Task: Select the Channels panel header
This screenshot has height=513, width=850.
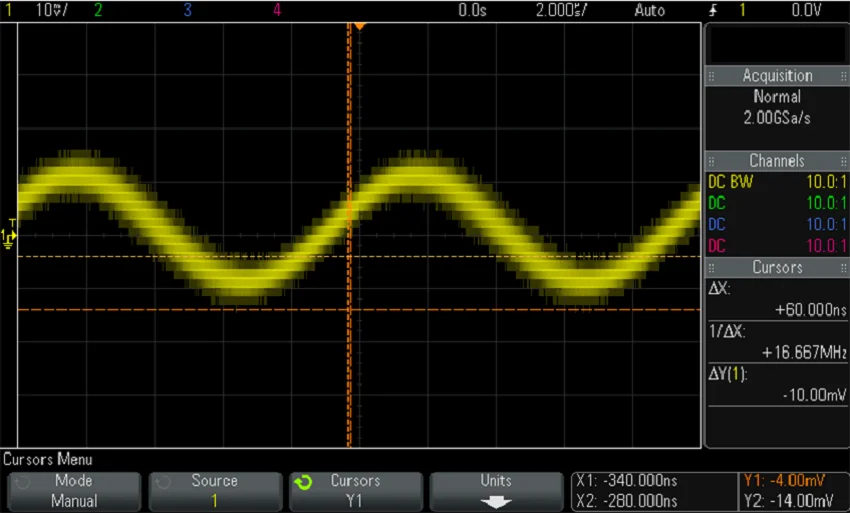Action: (x=777, y=161)
